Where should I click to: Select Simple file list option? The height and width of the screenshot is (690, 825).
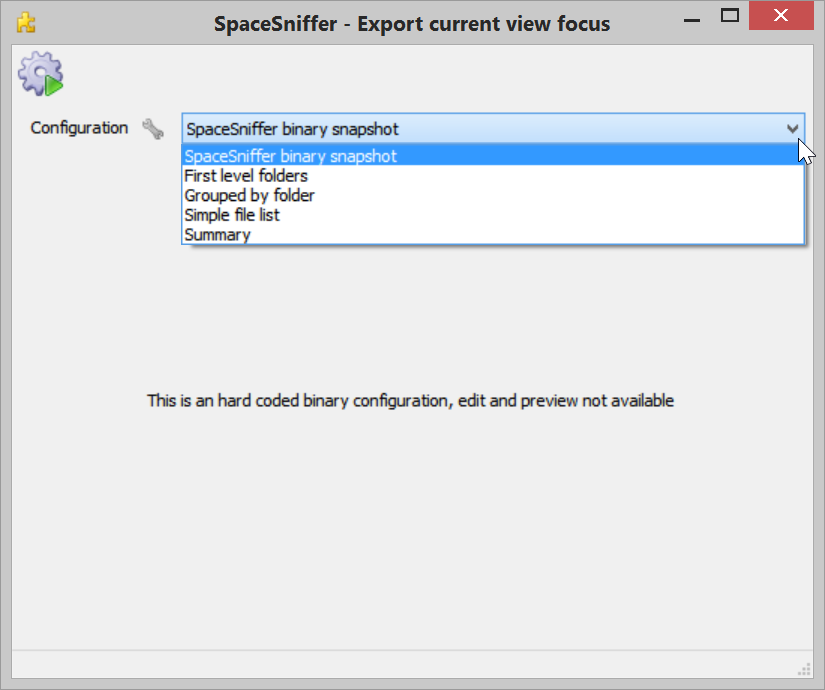tap(493, 215)
